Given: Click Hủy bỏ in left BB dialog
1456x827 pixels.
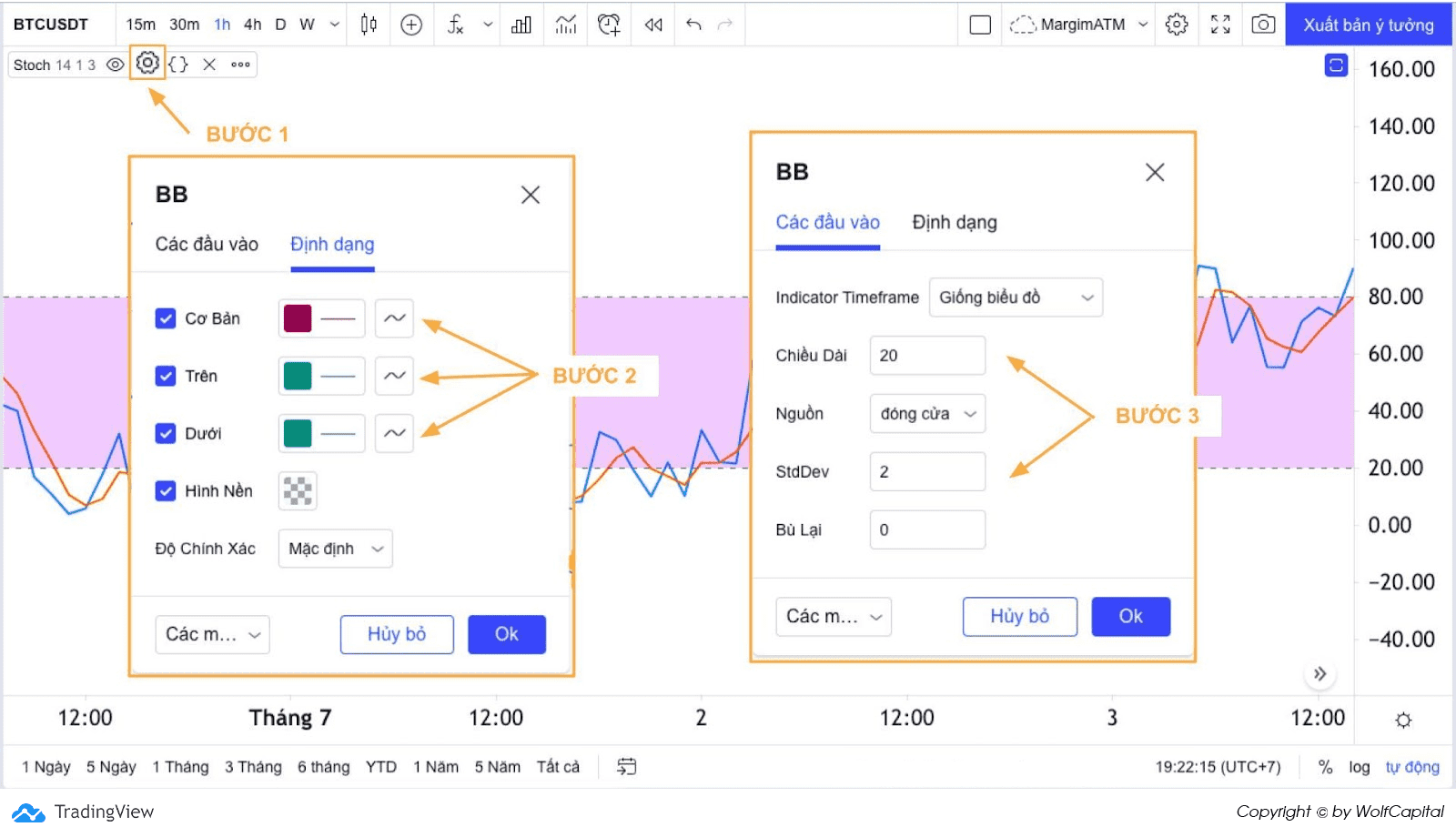Looking at the screenshot, I should click(397, 634).
